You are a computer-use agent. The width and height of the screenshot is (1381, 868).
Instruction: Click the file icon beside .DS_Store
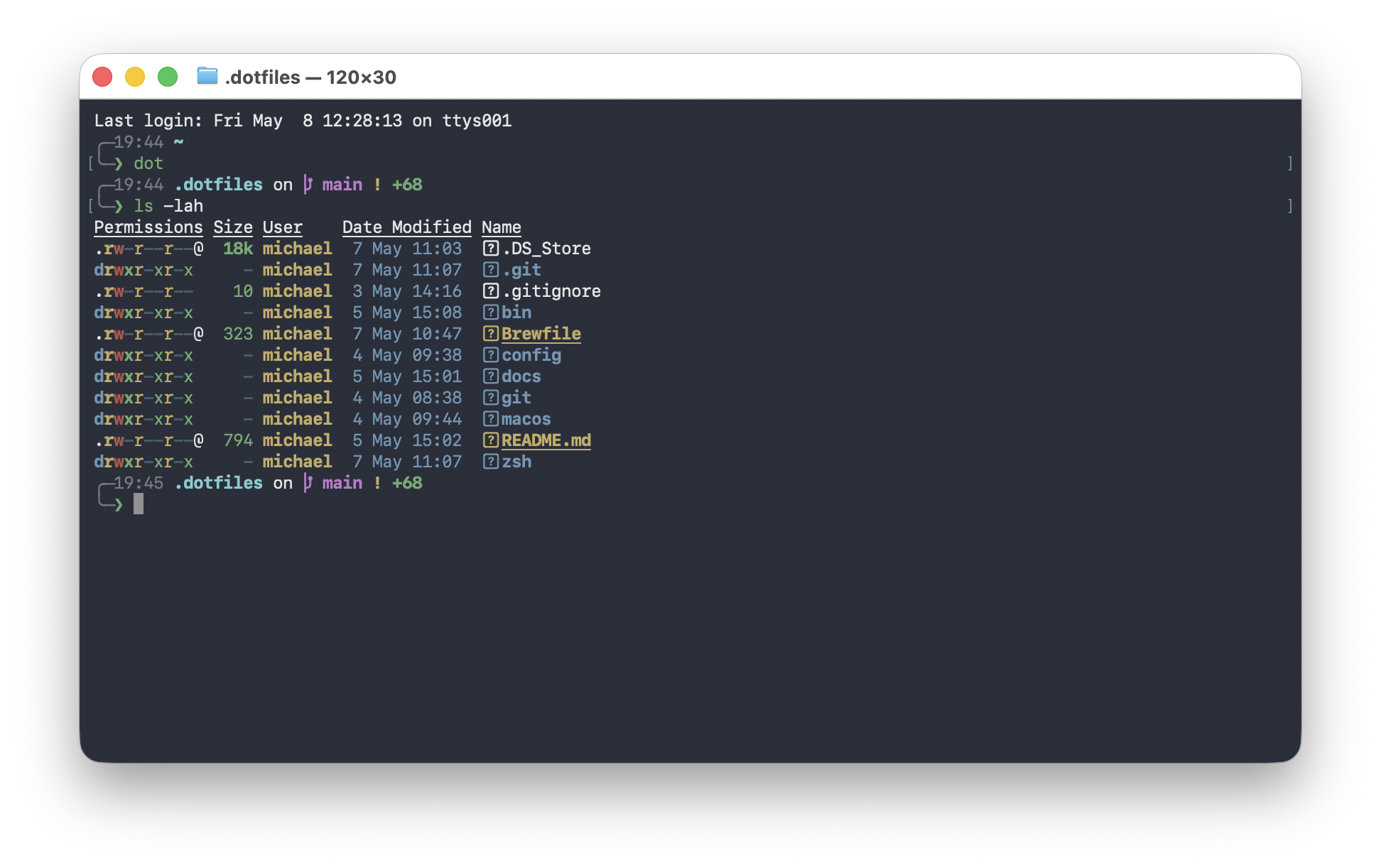pos(490,249)
